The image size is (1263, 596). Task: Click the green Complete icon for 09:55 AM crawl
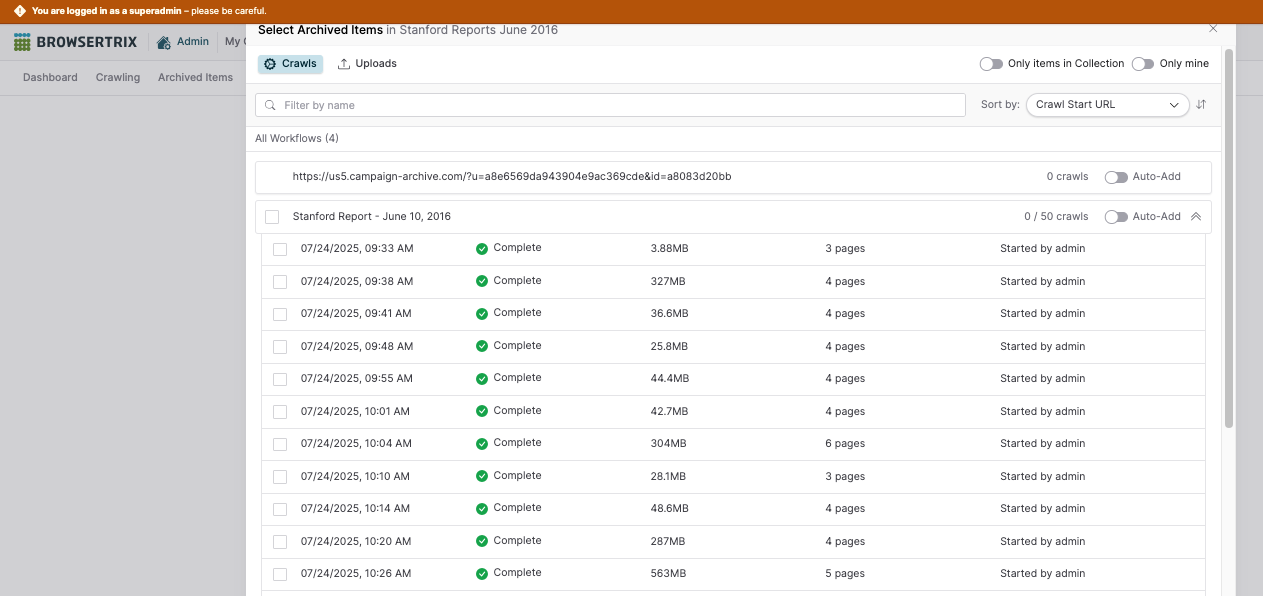pos(482,378)
